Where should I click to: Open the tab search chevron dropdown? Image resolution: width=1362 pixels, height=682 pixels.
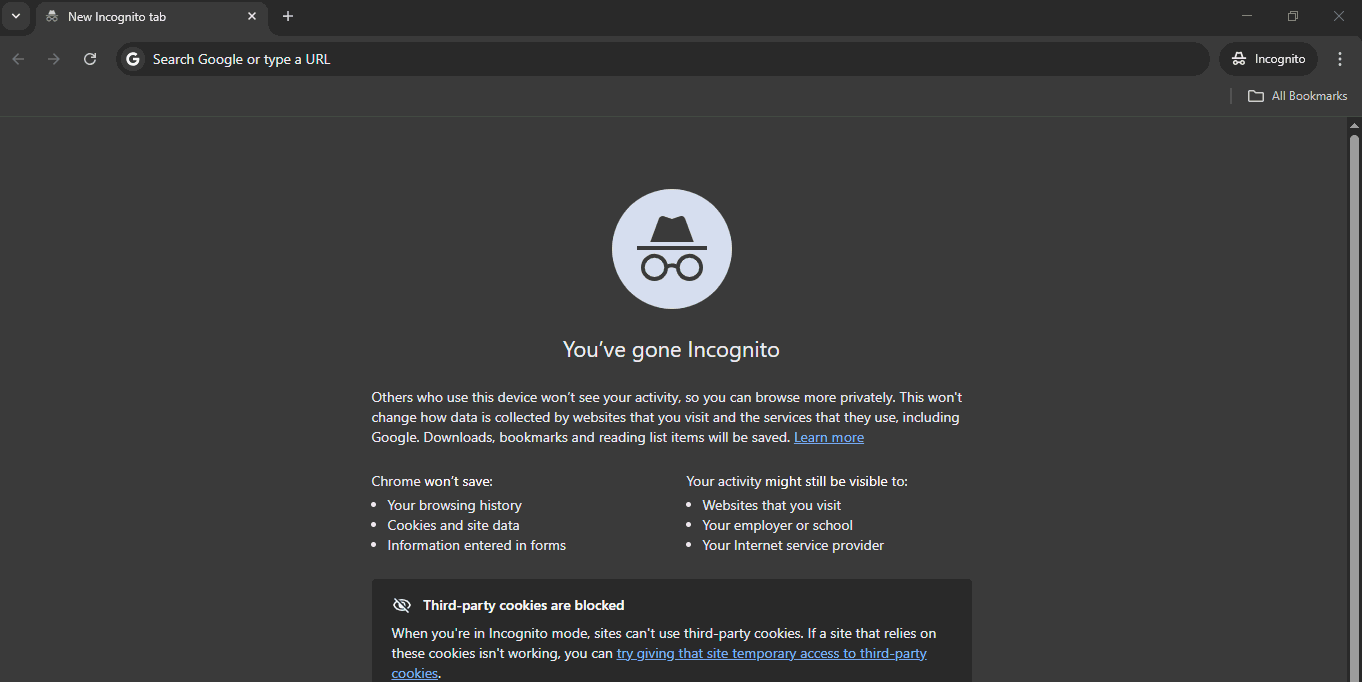click(15, 16)
